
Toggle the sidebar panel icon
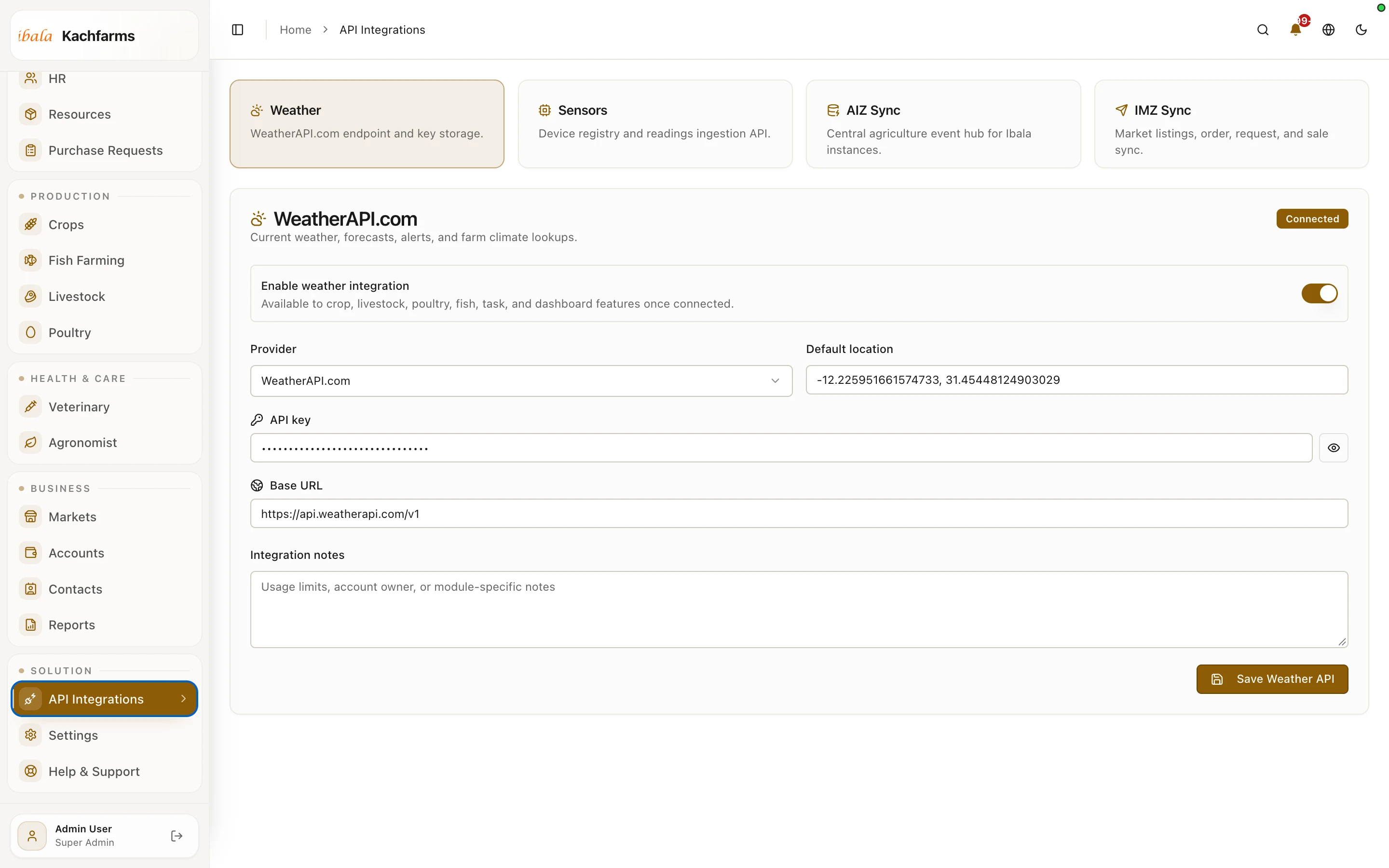(238, 30)
